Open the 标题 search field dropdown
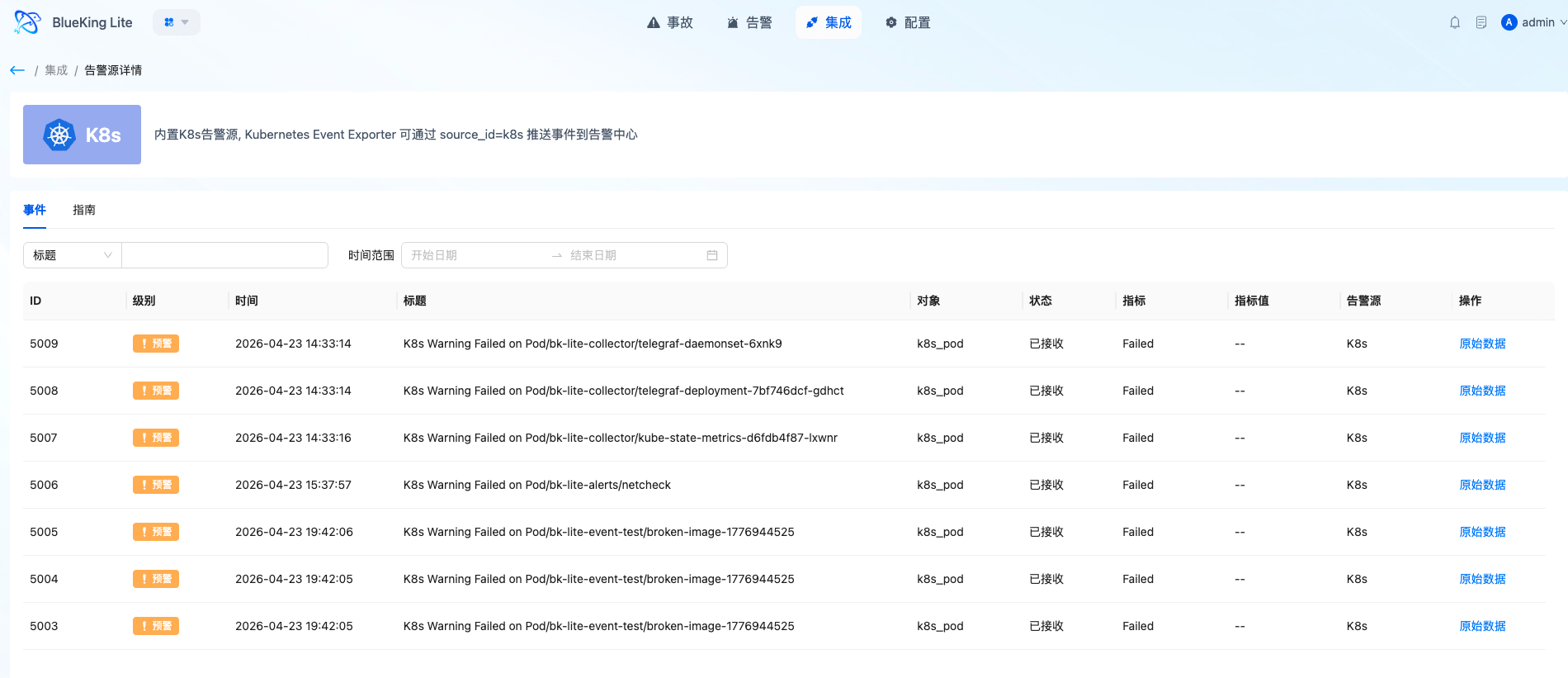Image resolution: width=1568 pixels, height=678 pixels. (73, 255)
